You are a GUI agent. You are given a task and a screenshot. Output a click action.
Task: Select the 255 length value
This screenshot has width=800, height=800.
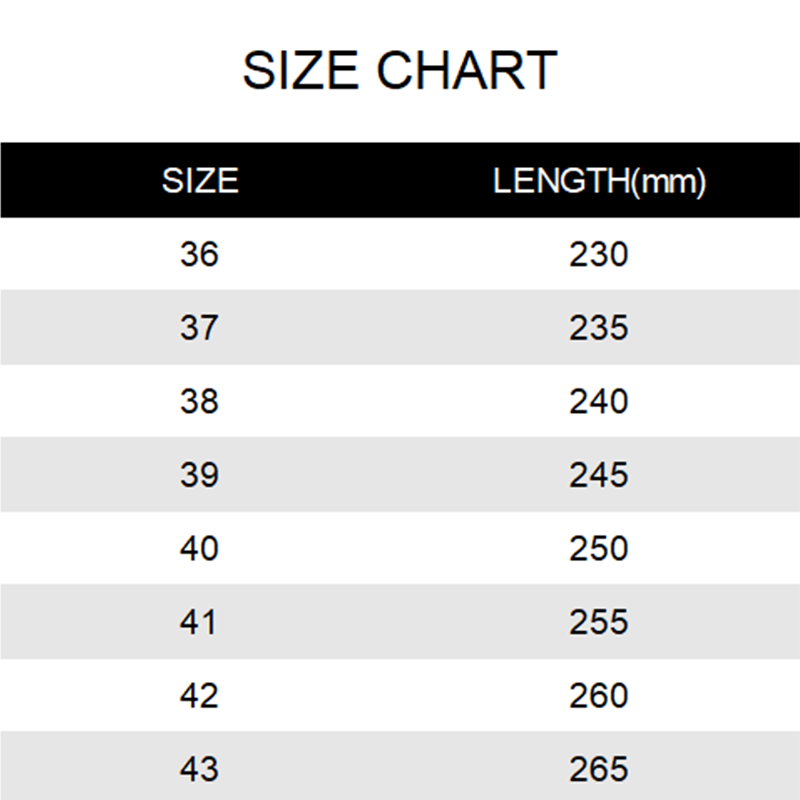599,622
